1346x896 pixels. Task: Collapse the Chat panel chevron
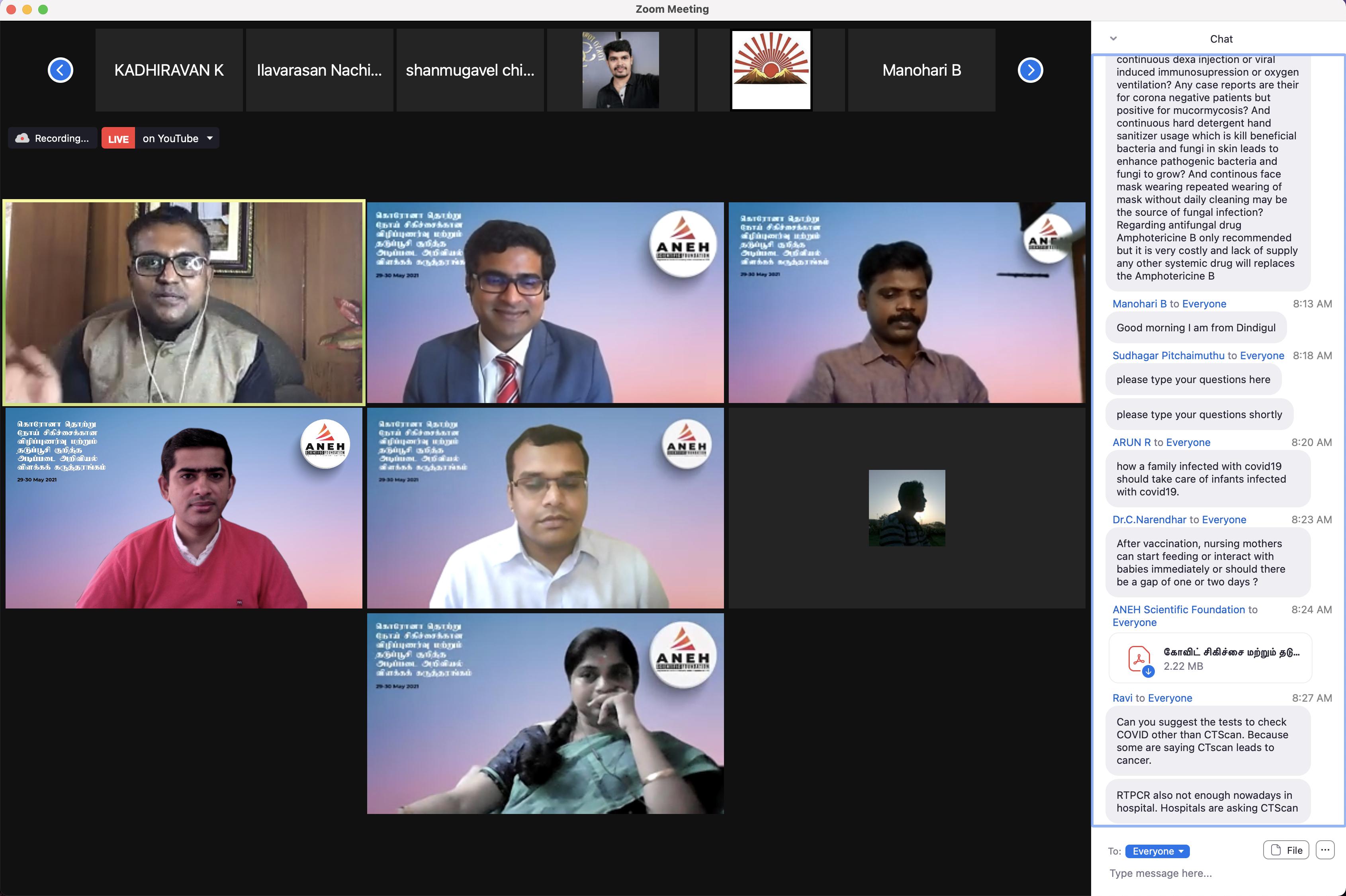pos(1113,39)
